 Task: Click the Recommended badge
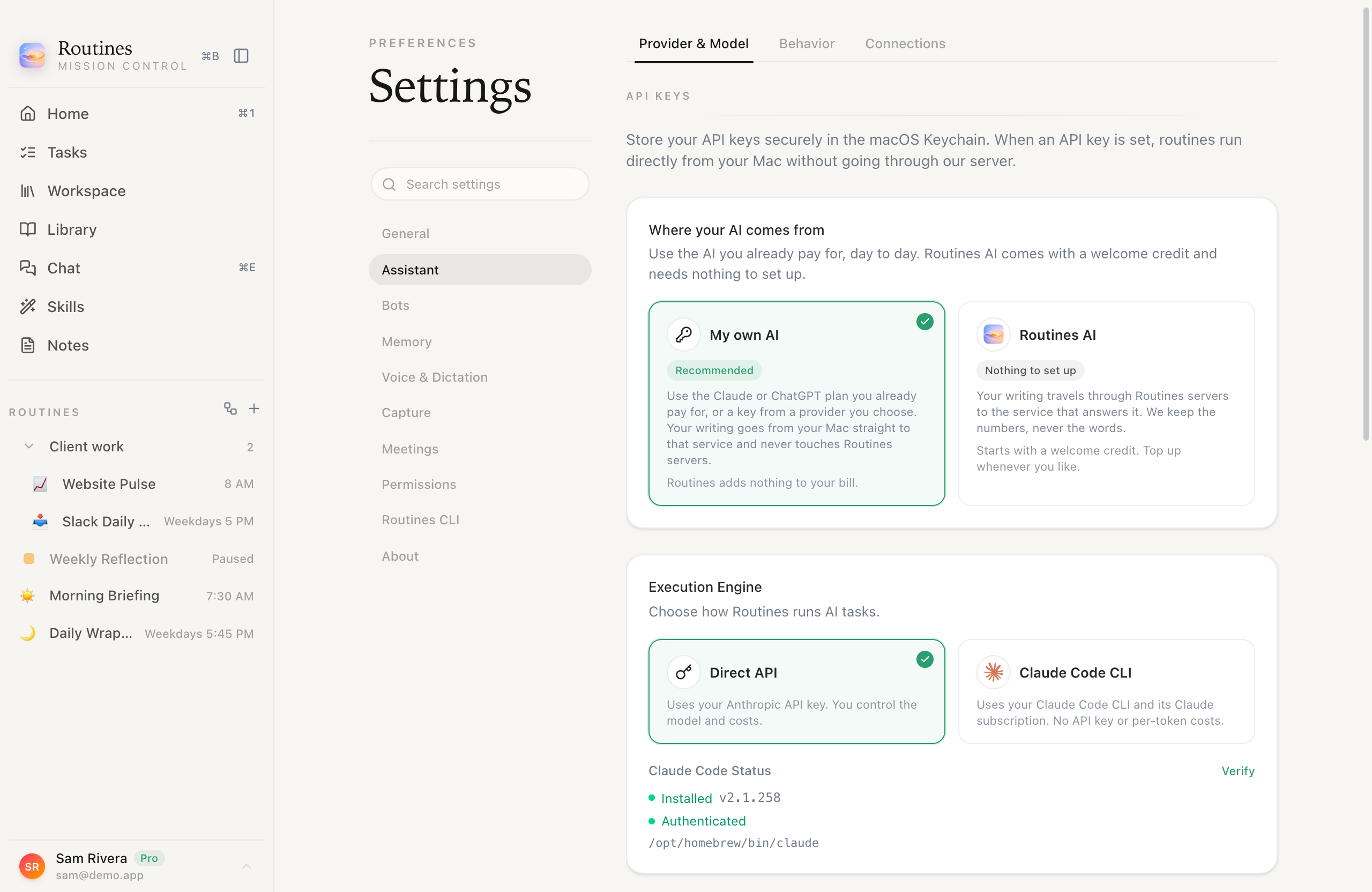tap(714, 371)
